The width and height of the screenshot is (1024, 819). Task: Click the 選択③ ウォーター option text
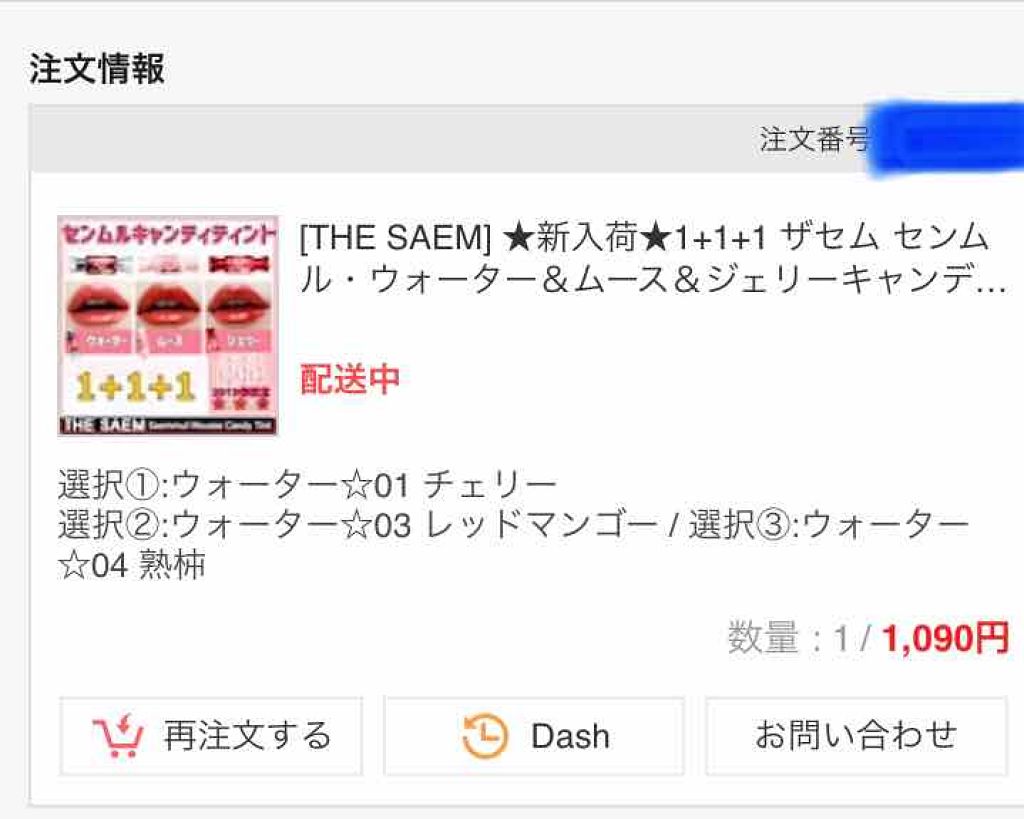click(x=828, y=525)
